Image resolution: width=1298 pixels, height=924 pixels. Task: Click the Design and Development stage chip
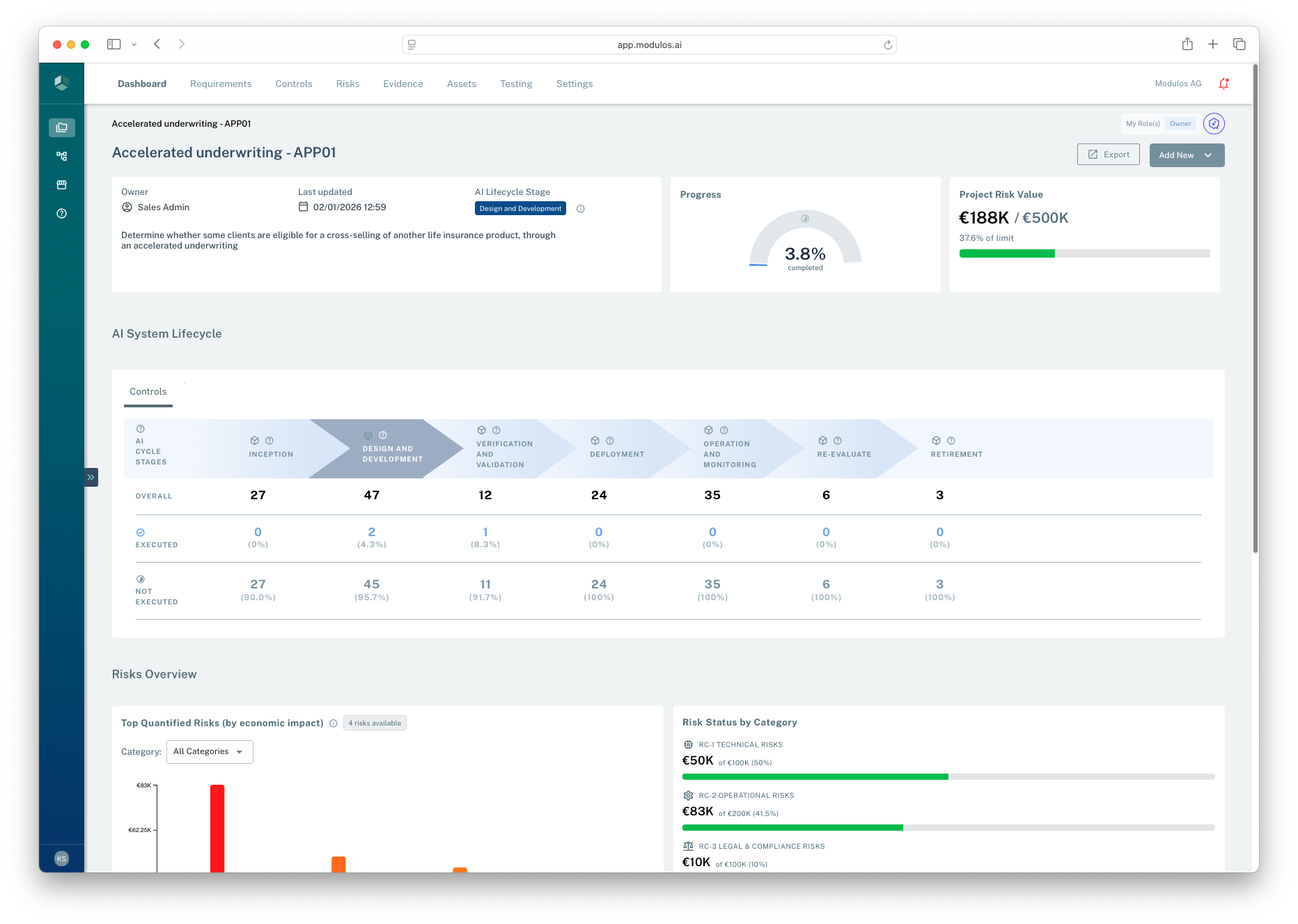519,207
